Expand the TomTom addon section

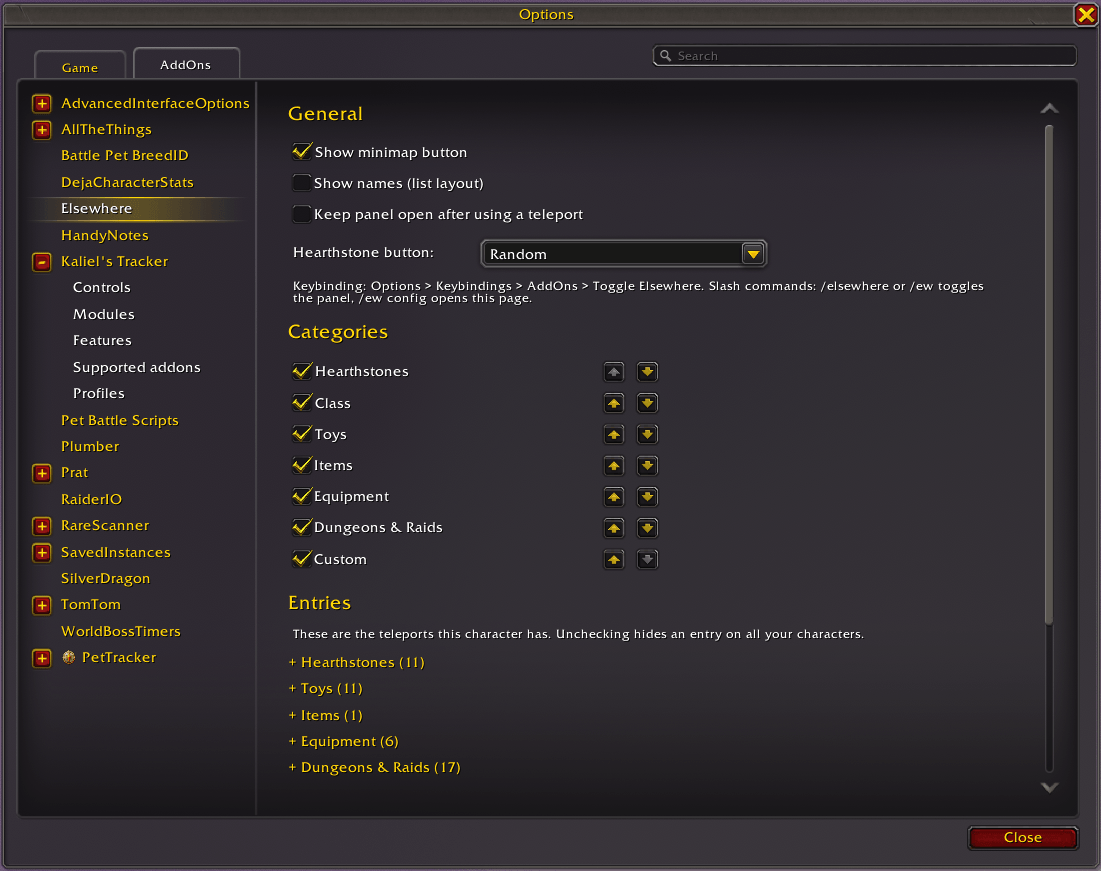[x=42, y=605]
